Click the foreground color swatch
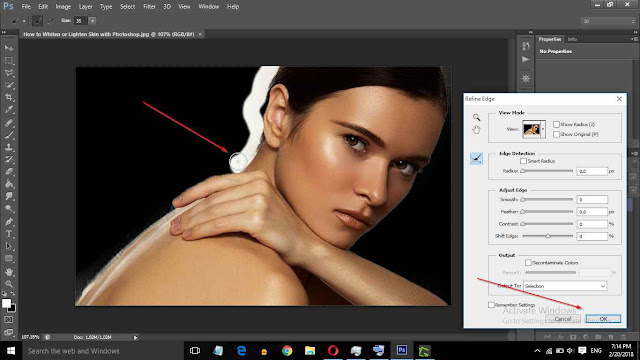This screenshot has height=360, width=640. [x=6, y=303]
